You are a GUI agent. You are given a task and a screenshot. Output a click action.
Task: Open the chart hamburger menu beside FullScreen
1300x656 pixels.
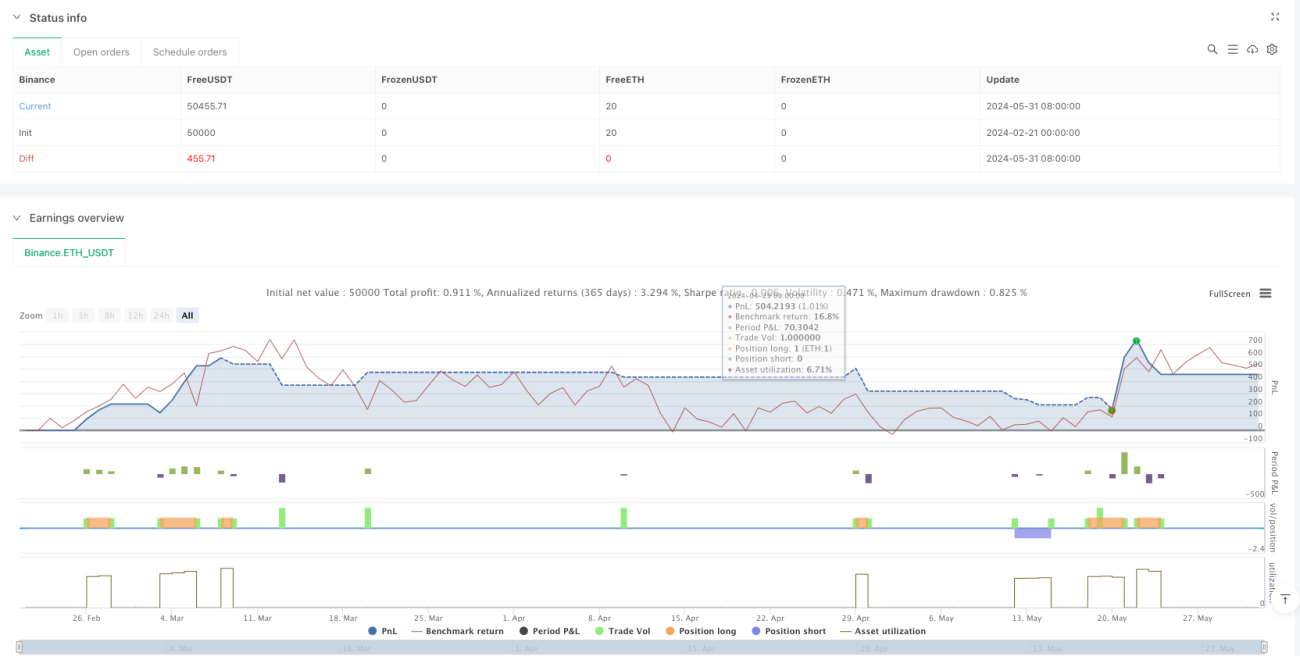coord(1265,294)
